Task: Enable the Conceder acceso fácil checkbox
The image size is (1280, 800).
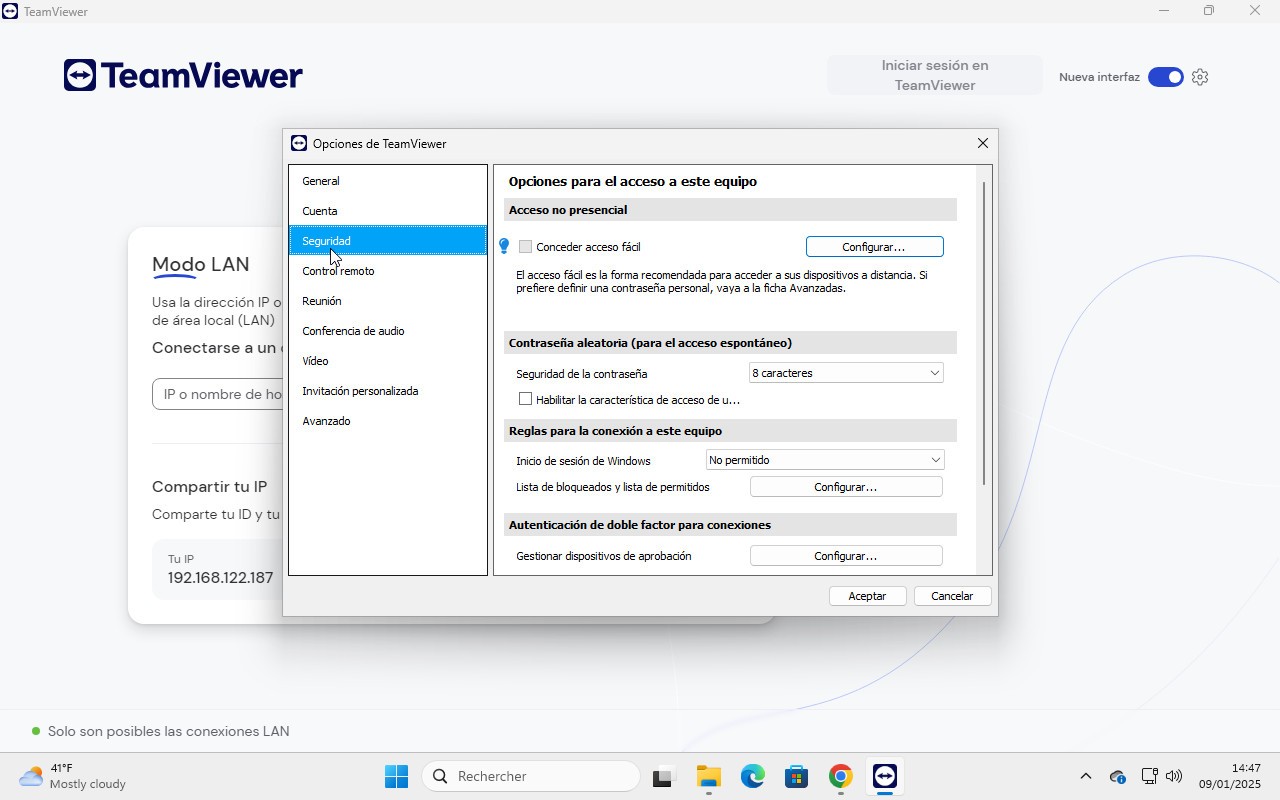Action: pyautogui.click(x=525, y=247)
